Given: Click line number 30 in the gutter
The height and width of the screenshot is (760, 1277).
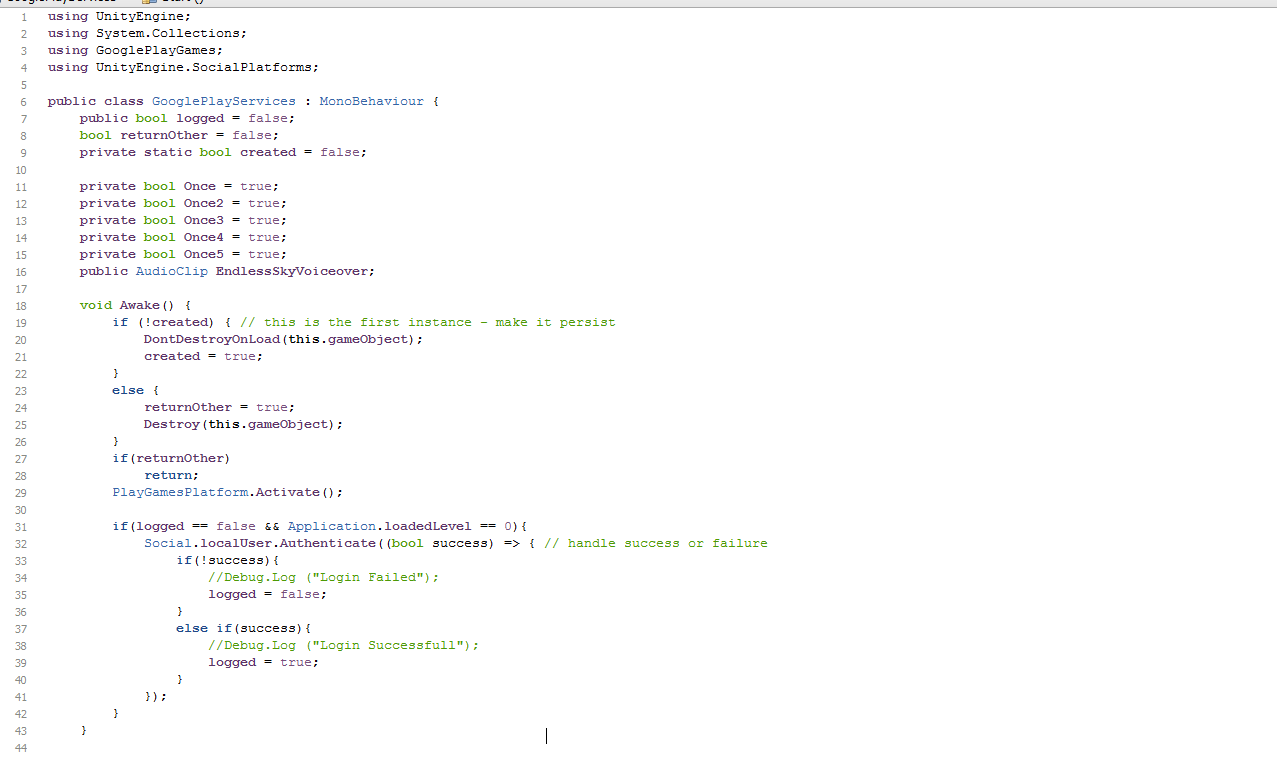Looking at the screenshot, I should coord(21,509).
